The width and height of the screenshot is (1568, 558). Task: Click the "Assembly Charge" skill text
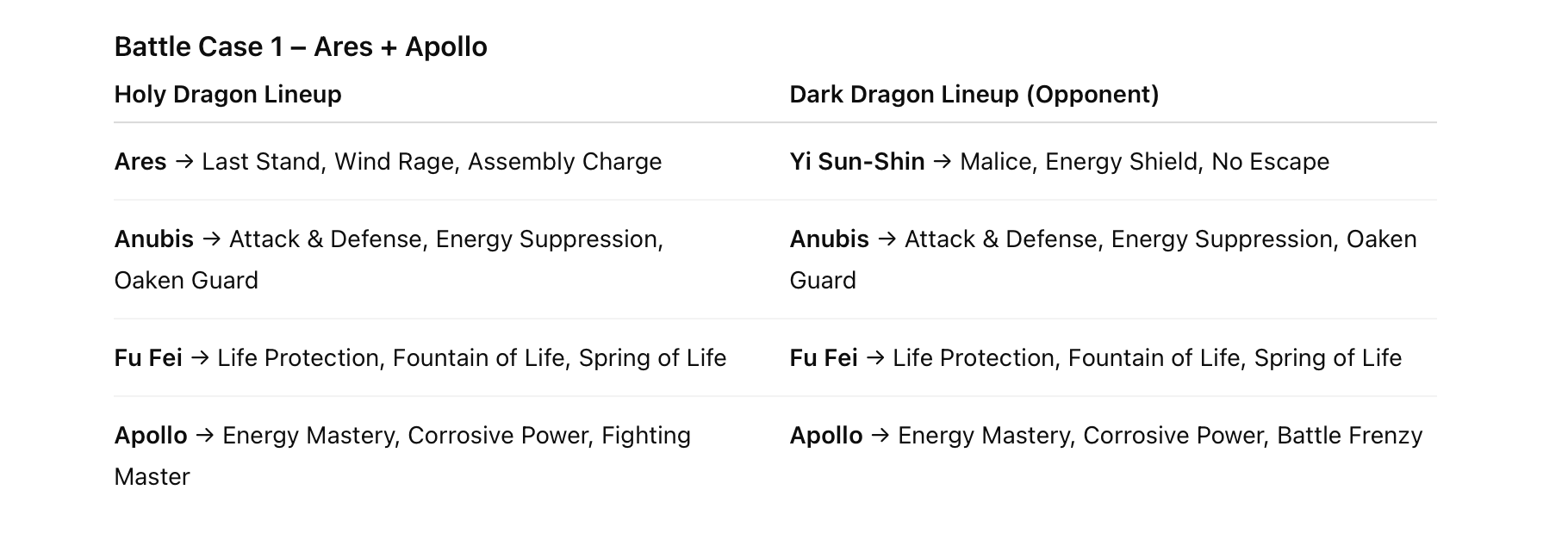pyautogui.click(x=564, y=161)
